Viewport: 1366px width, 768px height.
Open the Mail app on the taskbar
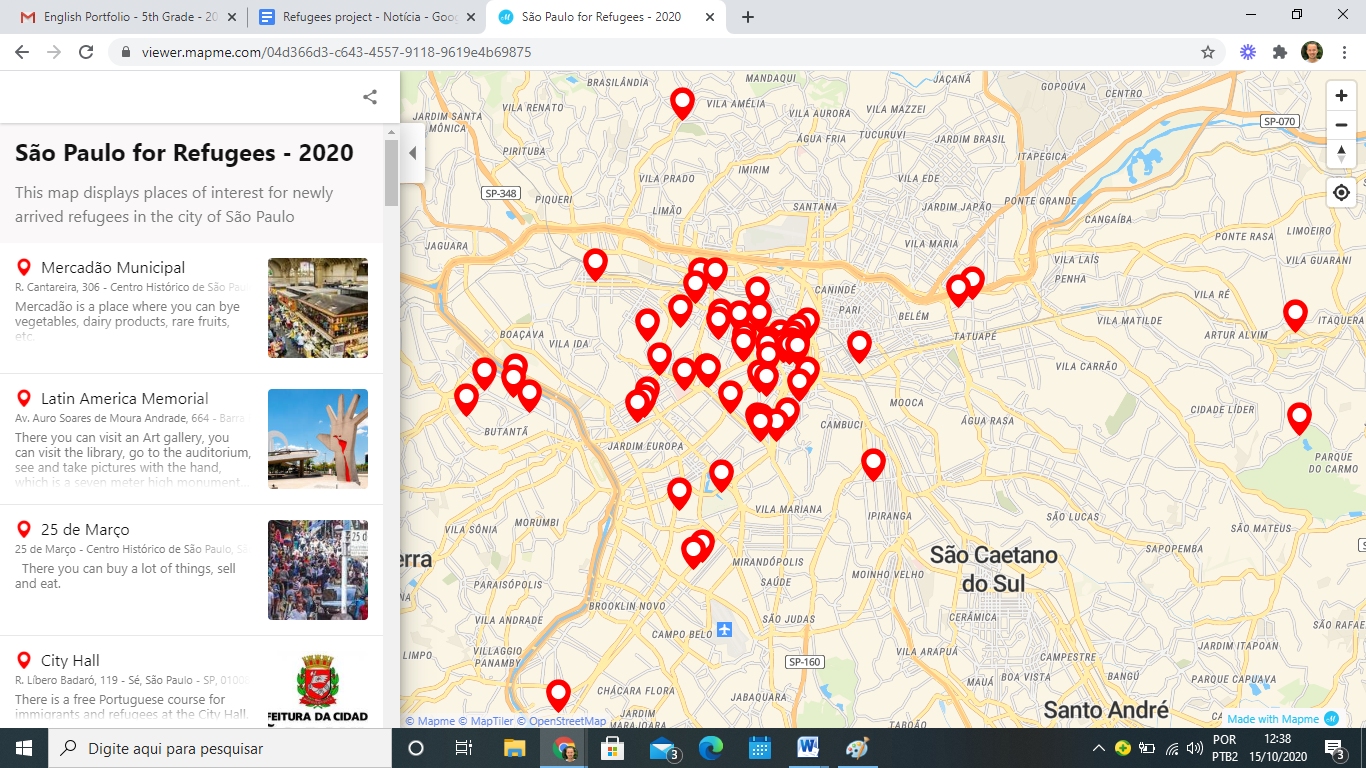[663, 748]
